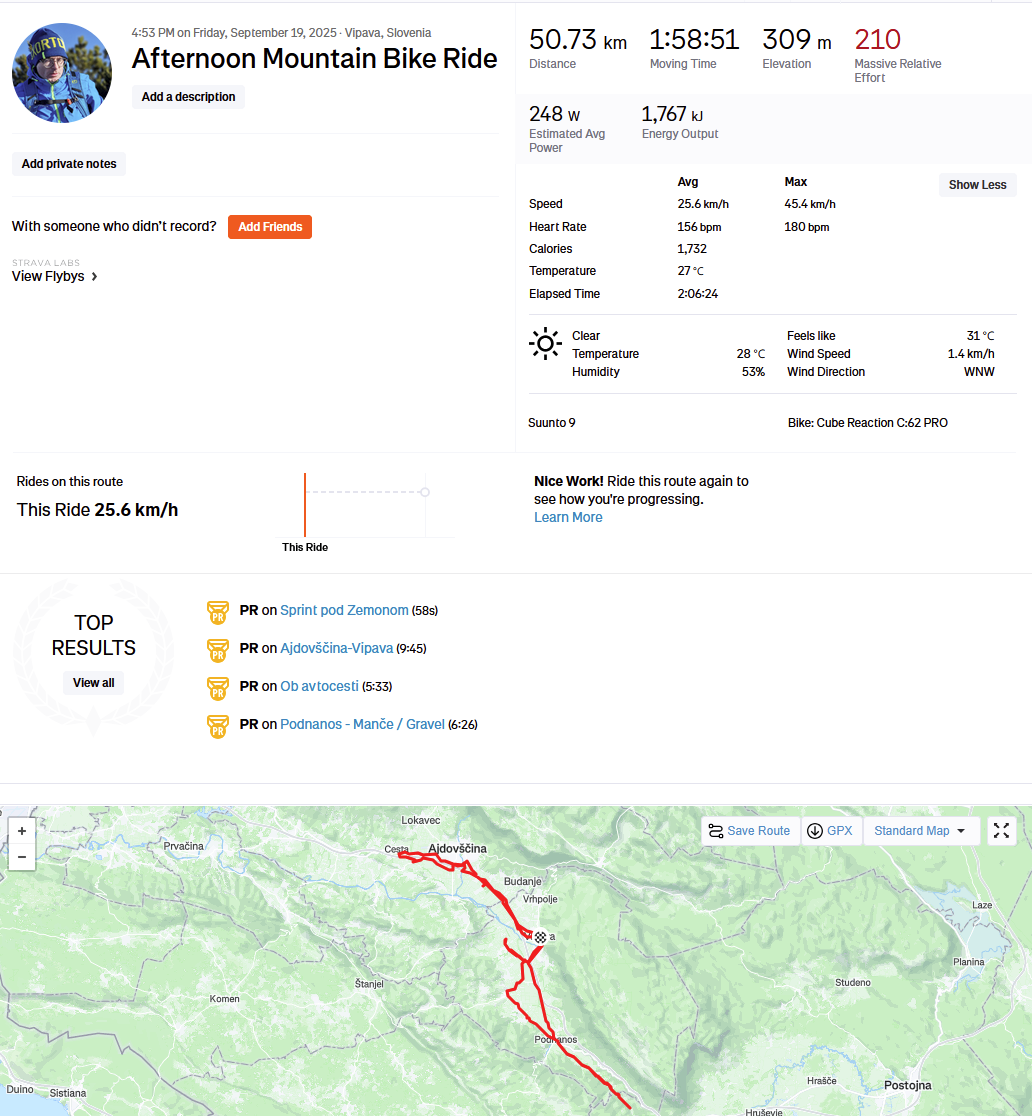Click the athlete profile photo
This screenshot has width=1032, height=1116.
click(x=62, y=73)
